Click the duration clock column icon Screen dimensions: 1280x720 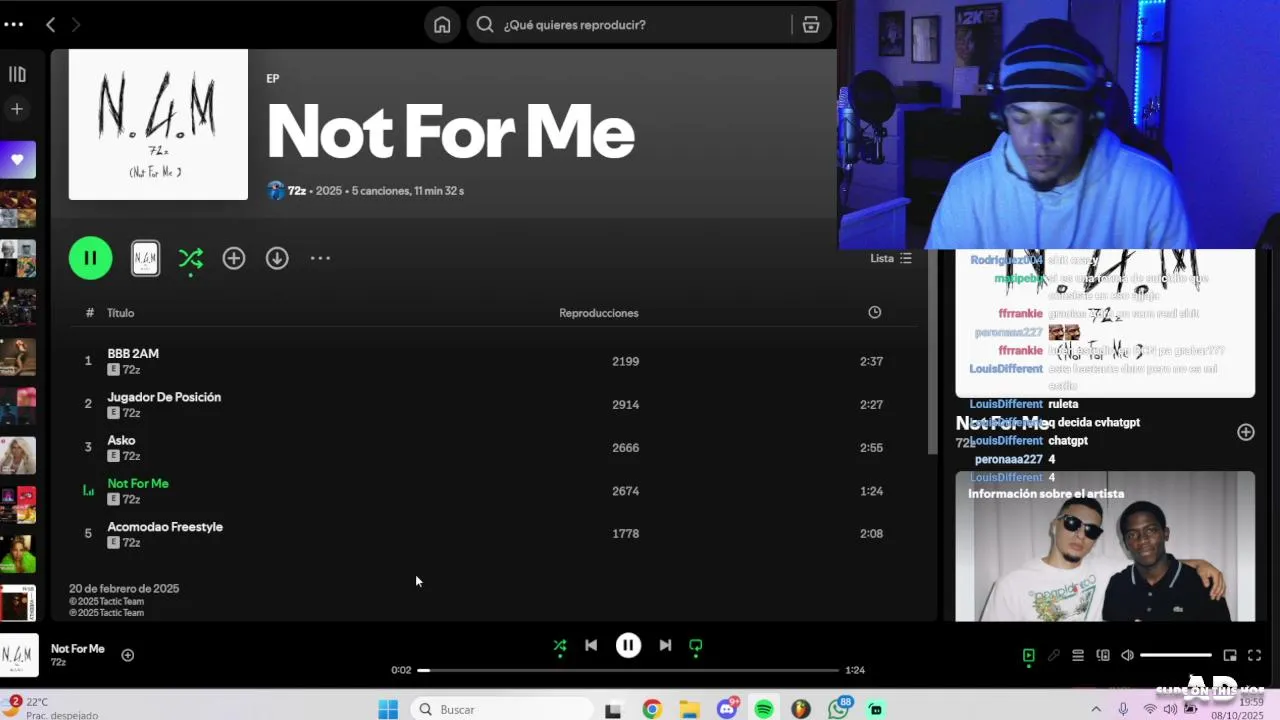pos(874,312)
